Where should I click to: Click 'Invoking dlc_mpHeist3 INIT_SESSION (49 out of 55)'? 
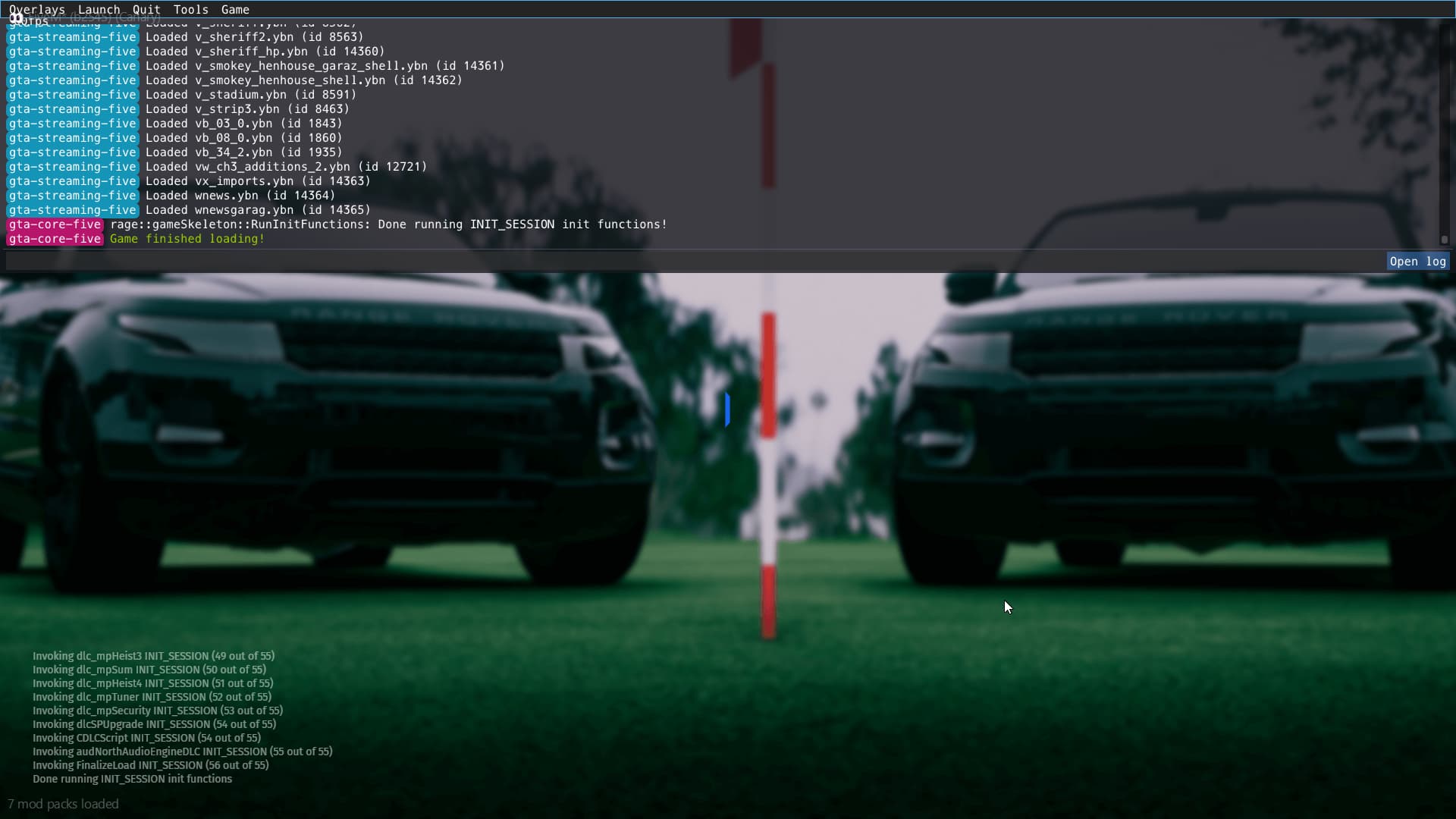154,656
